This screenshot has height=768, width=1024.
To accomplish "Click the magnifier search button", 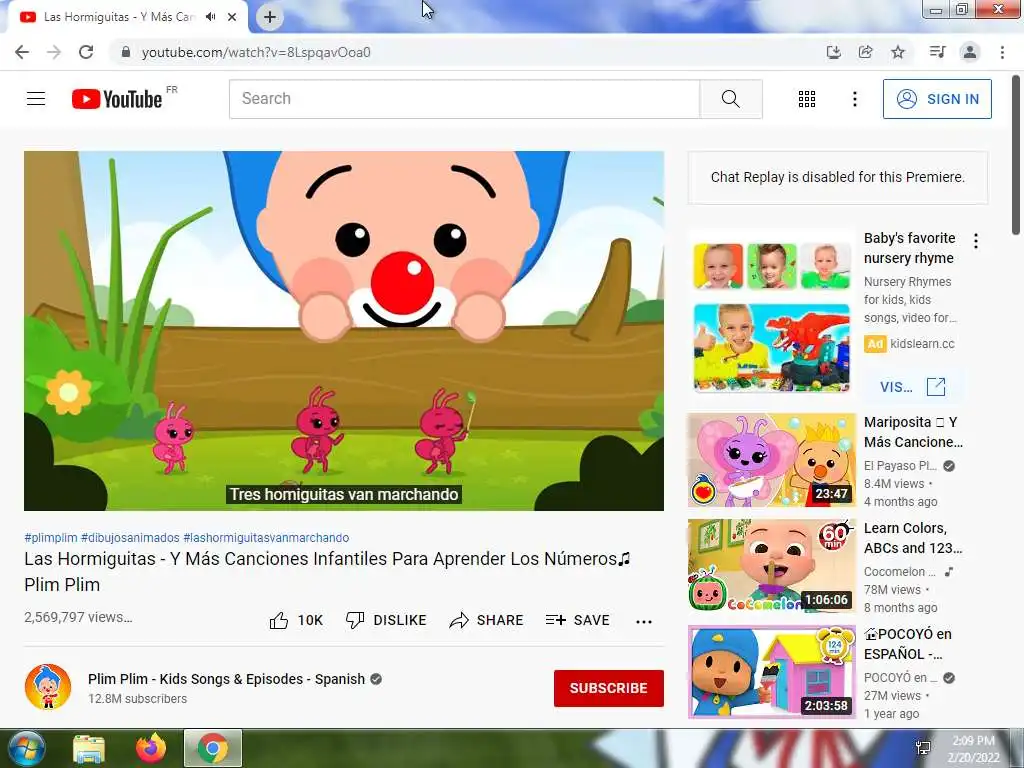I will point(731,99).
